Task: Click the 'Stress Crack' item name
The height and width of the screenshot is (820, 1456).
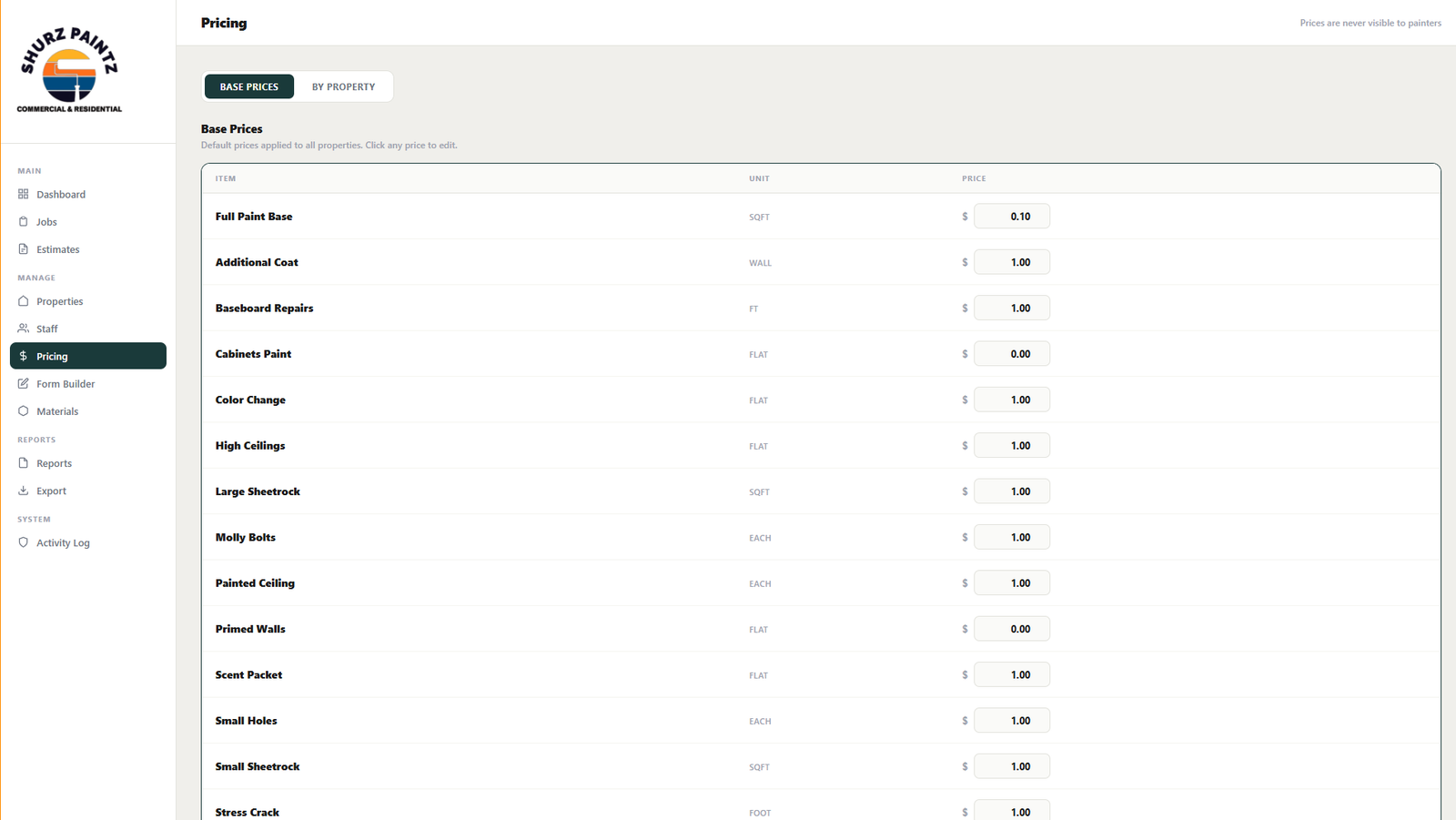Action: [x=248, y=812]
